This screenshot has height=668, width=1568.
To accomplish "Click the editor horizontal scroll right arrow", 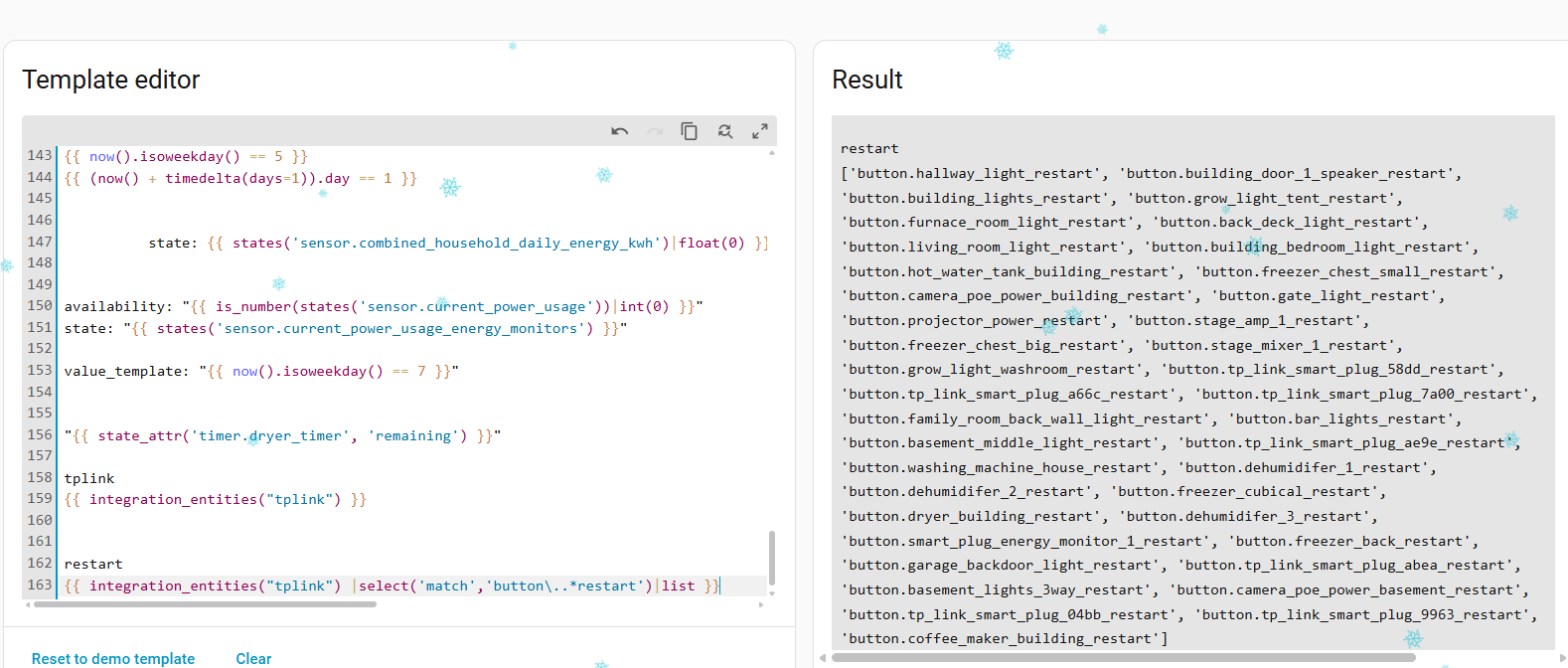I will tap(761, 604).
